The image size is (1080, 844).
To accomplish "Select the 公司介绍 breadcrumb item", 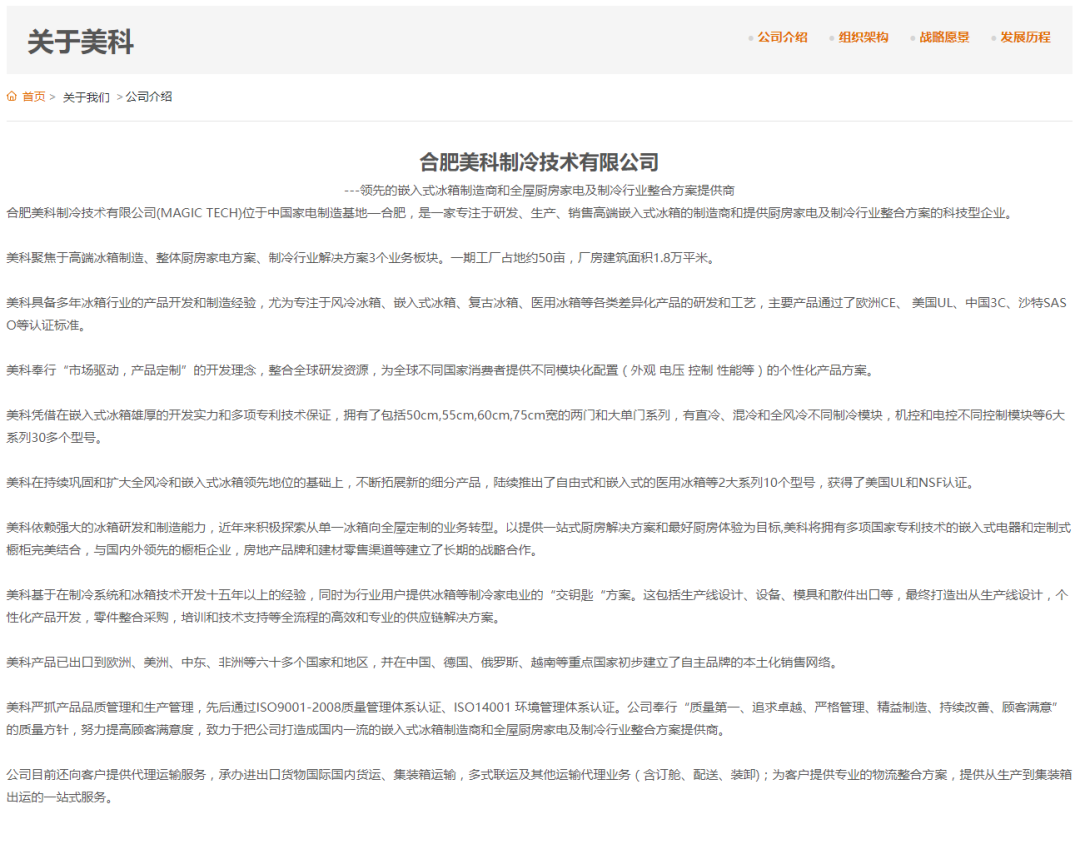I will click(x=149, y=96).
